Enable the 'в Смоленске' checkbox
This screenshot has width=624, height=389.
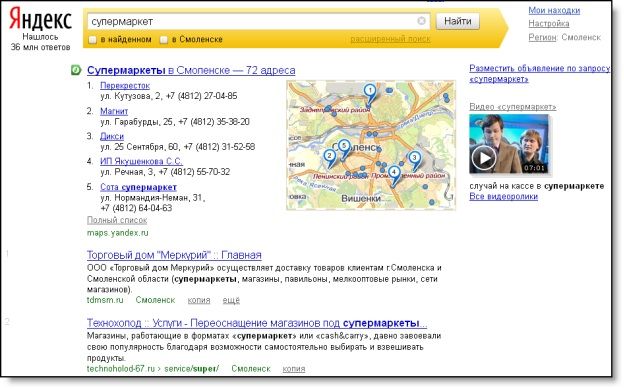click(x=164, y=40)
